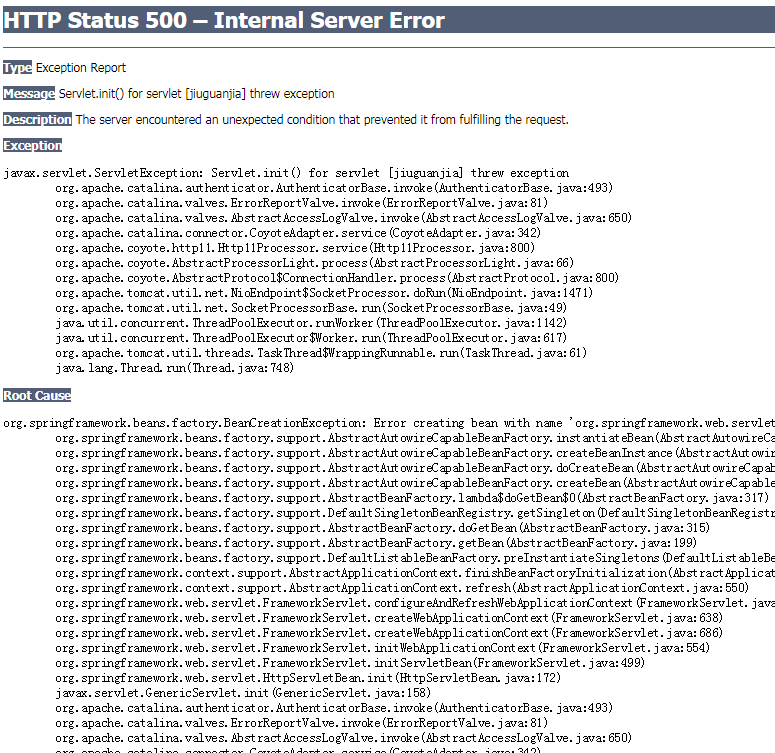Viewport: 775px width, 753px height.
Task: Click the FrameworkServlet.java:638 line
Action: pos(389,618)
